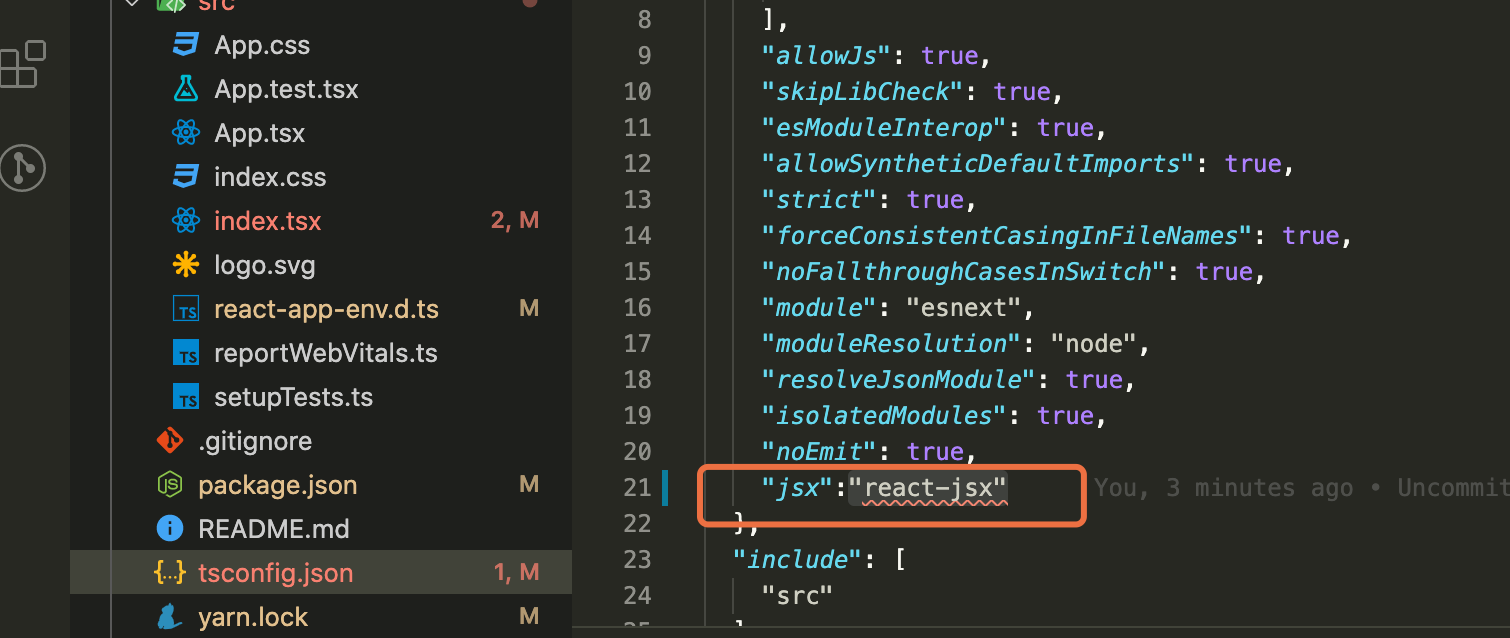Open App.test.tsx file
Screen dimensions: 1510x638
click(x=286, y=89)
